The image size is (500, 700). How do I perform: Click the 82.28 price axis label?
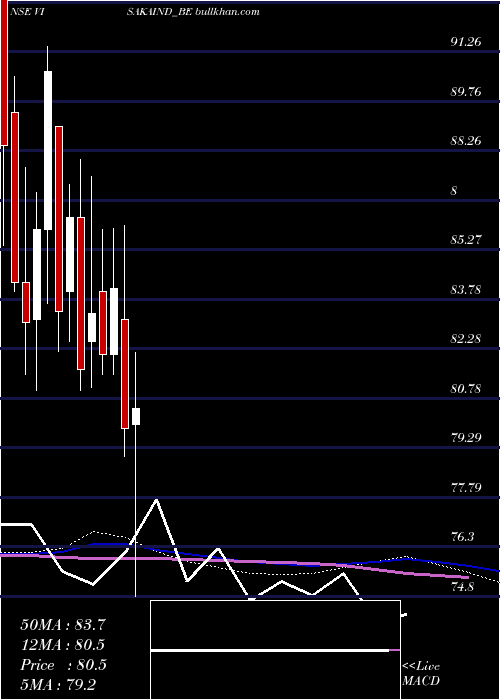point(466,339)
